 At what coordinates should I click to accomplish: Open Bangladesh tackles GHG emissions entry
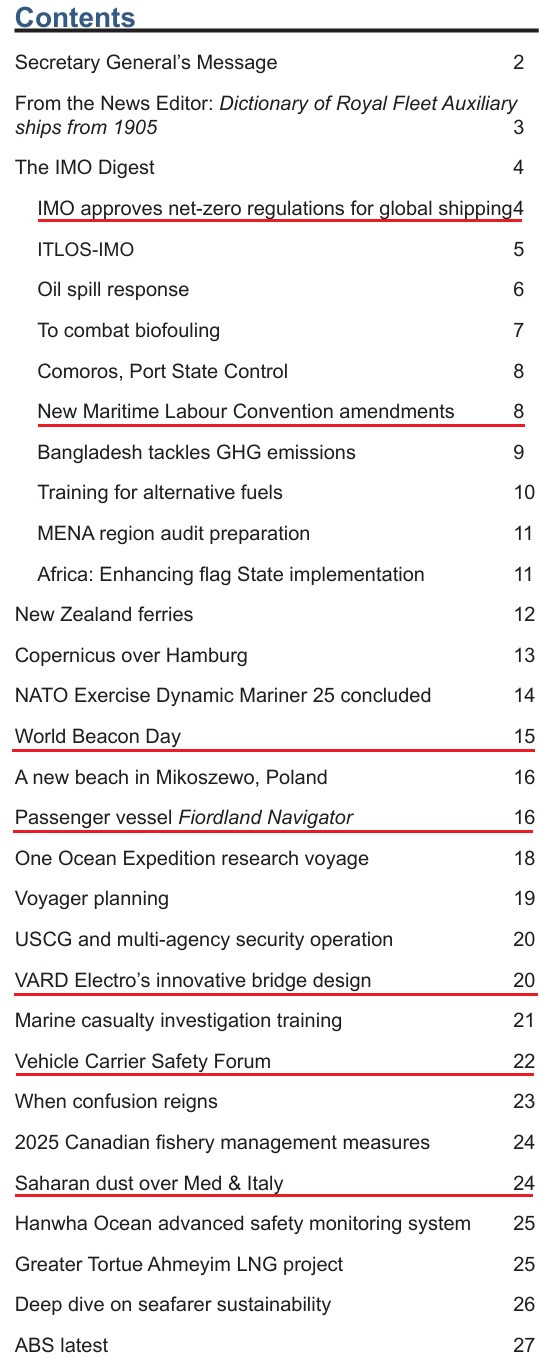click(196, 452)
